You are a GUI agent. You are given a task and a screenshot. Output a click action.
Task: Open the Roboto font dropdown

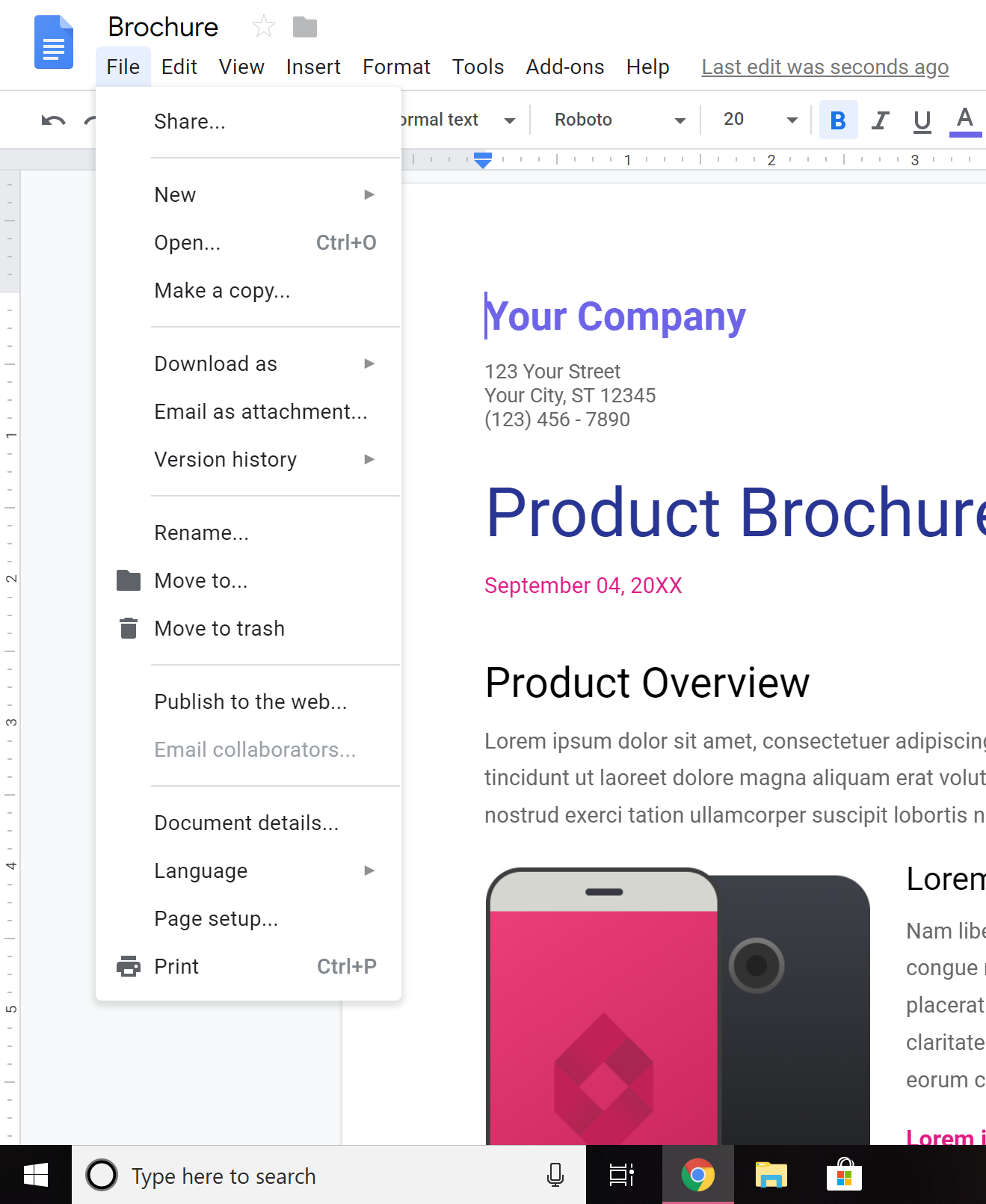pos(619,120)
